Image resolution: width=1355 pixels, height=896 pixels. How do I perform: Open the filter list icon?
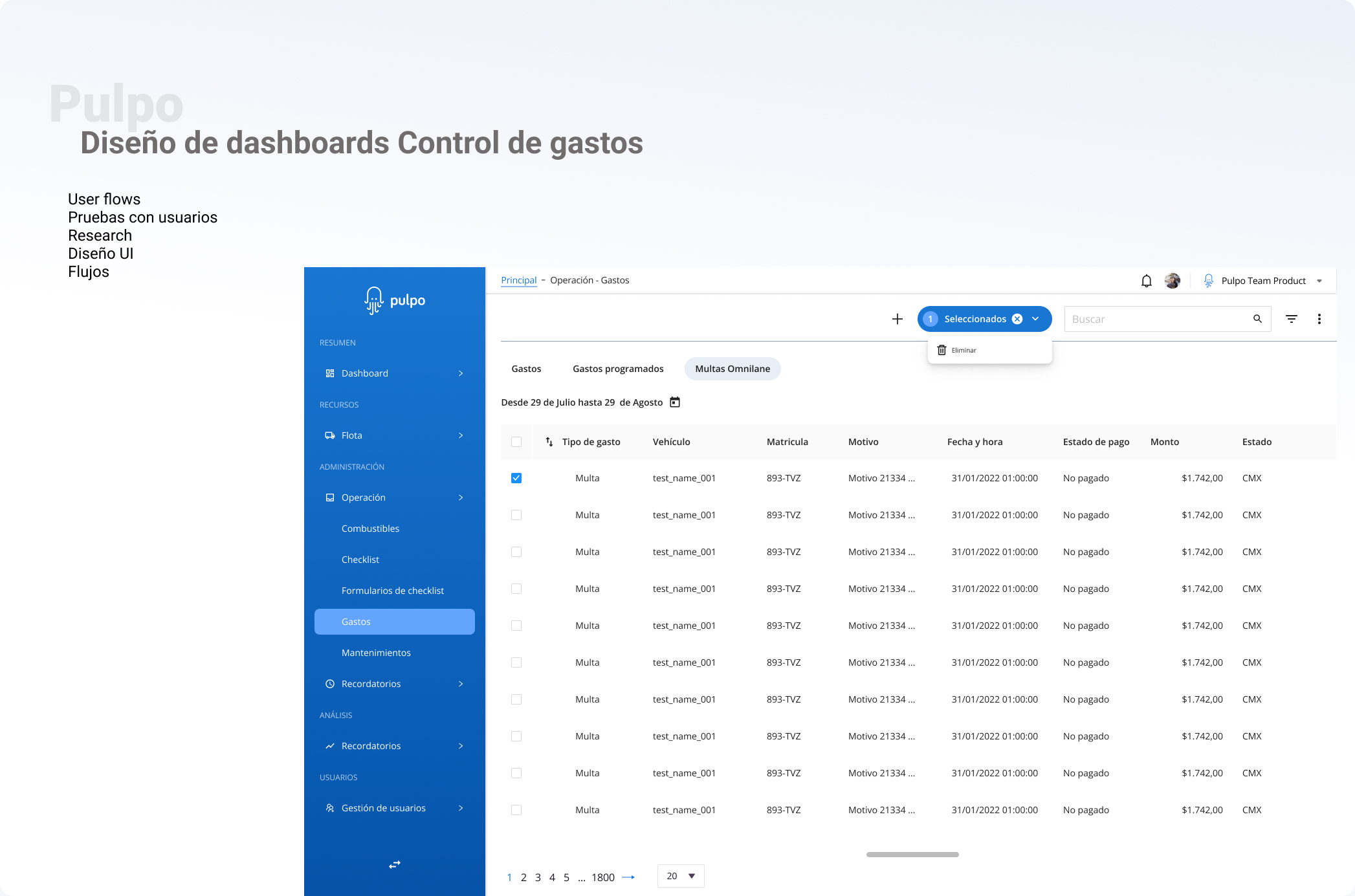coord(1291,319)
